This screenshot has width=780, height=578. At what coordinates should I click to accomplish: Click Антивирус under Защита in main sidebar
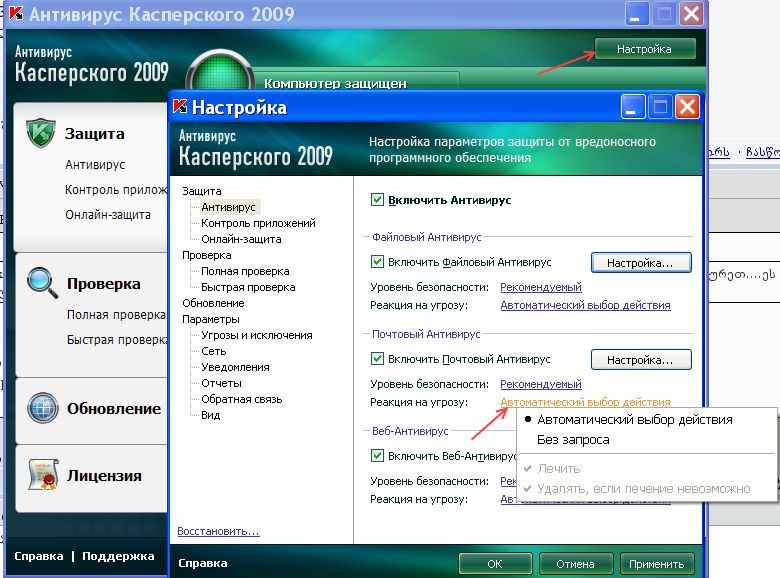pyautogui.click(x=95, y=165)
